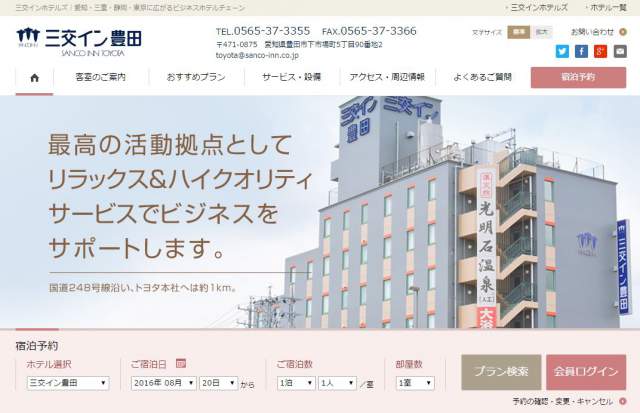Open the year-month dropdown 2016年08月
This screenshot has width=640, height=413.
point(164,383)
